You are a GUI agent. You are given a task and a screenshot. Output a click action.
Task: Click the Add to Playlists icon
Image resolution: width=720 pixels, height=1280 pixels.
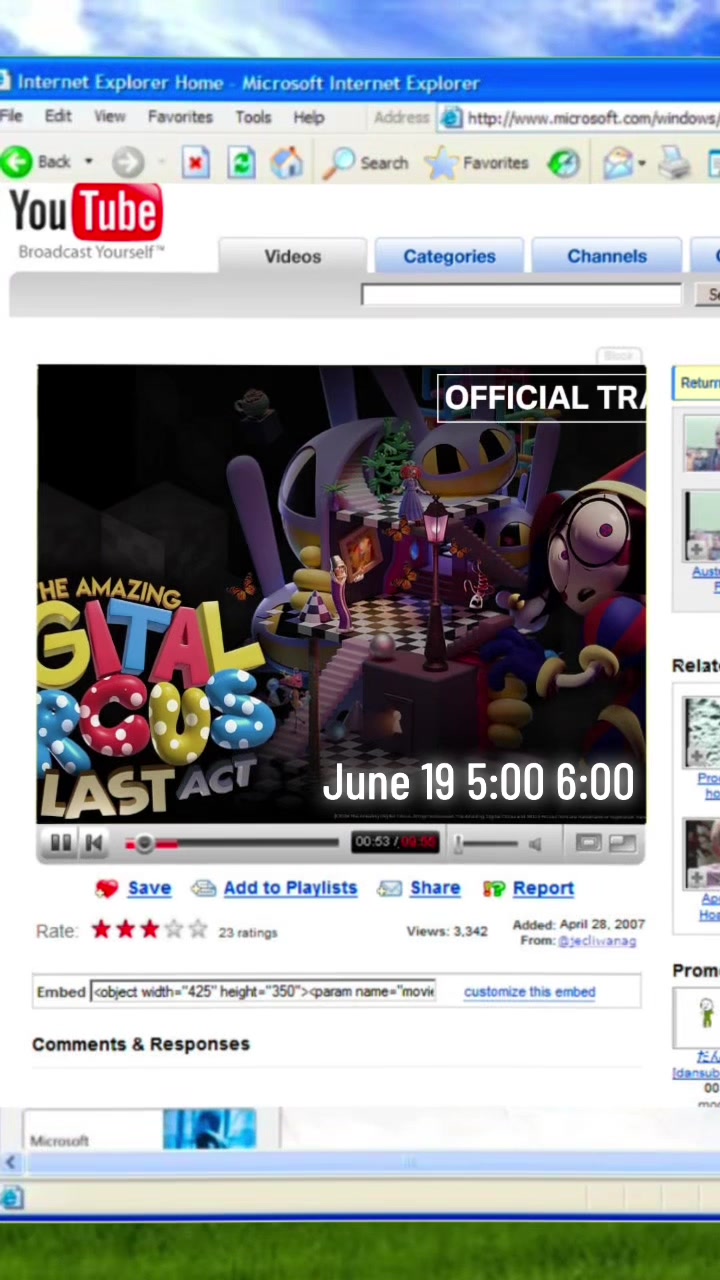tap(204, 888)
